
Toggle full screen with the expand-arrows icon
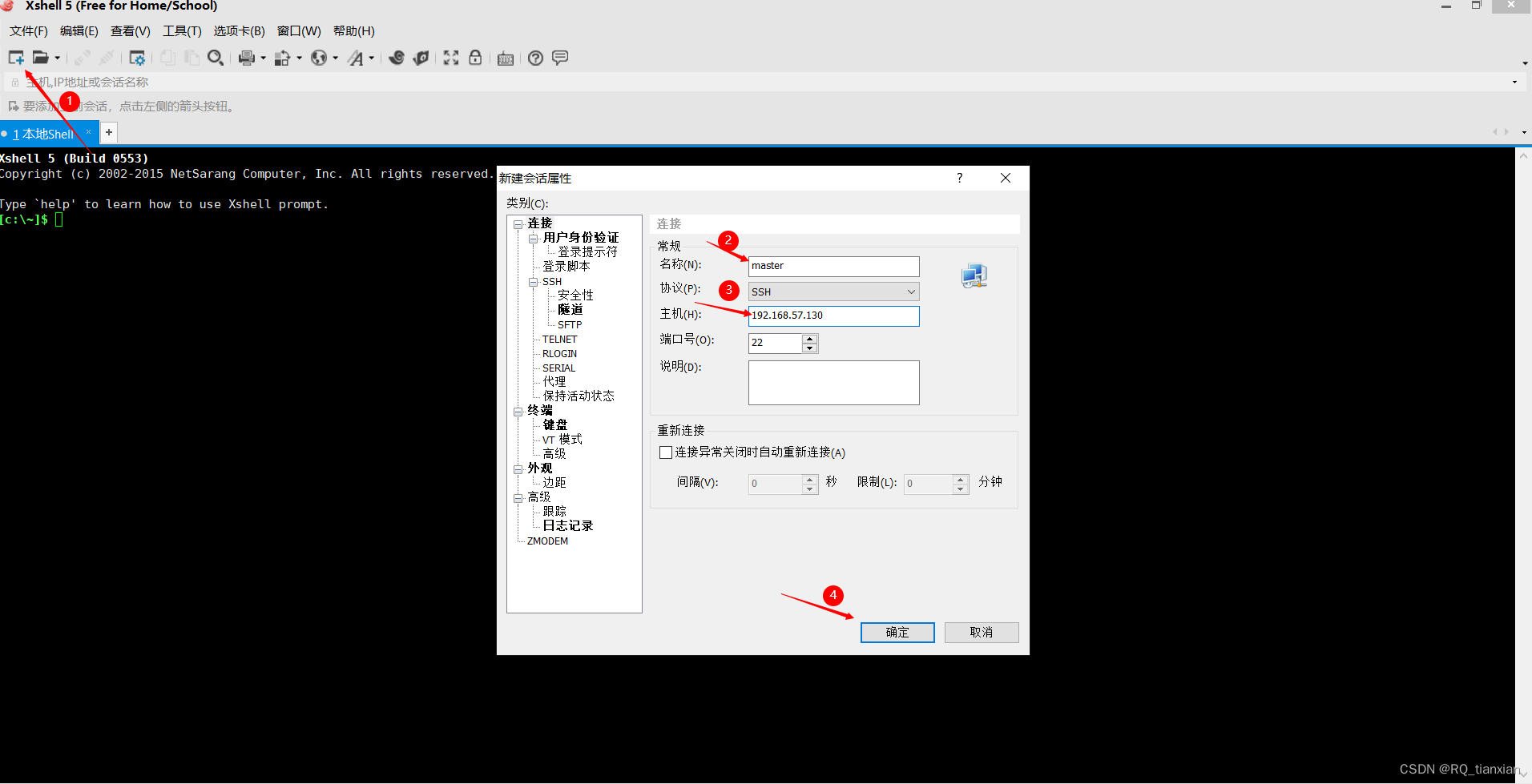[451, 58]
